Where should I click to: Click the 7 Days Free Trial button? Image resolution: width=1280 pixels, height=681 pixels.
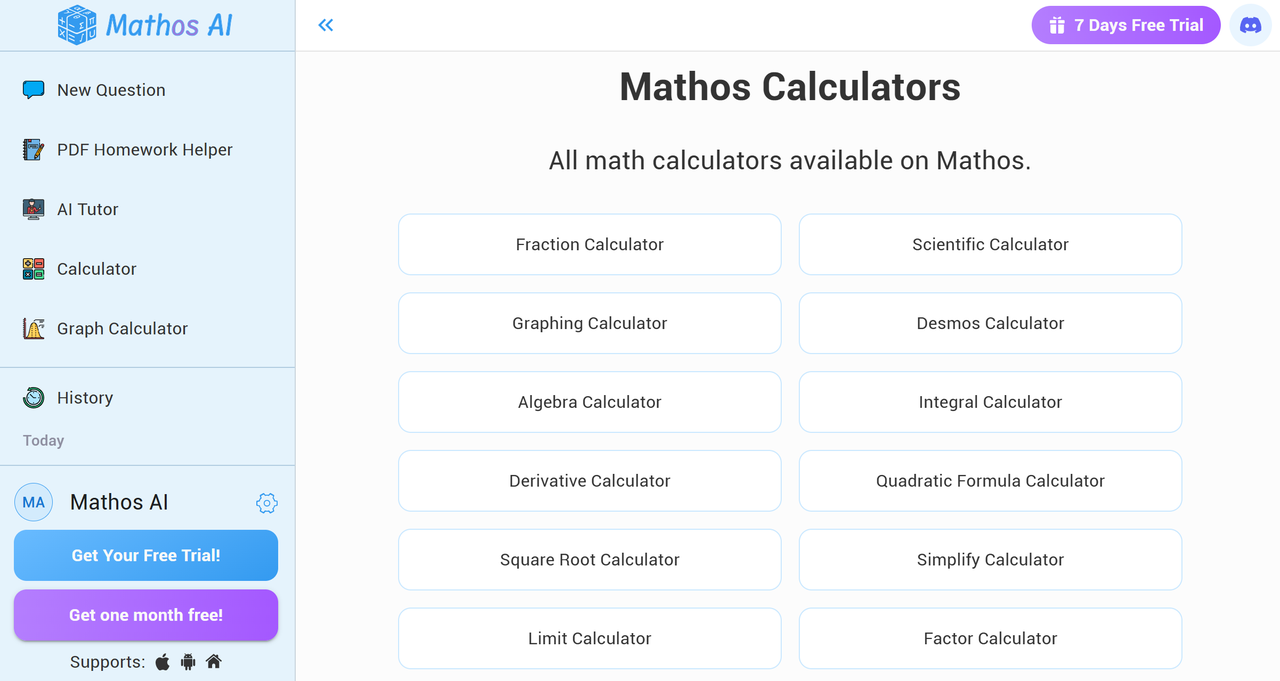point(1126,25)
